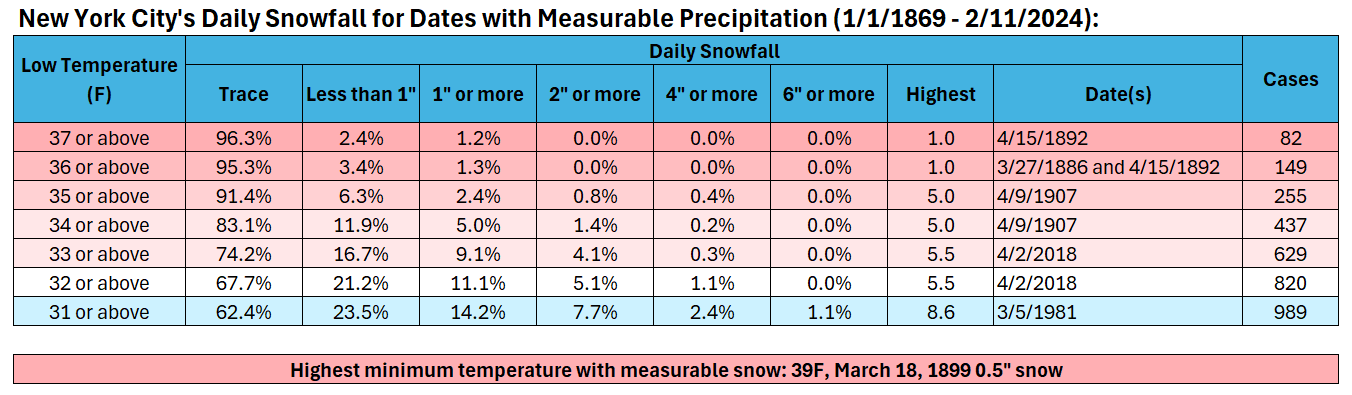The height and width of the screenshot is (395, 1352).
Task: Click the pink highest minimum temperature banner
Action: click(x=676, y=370)
